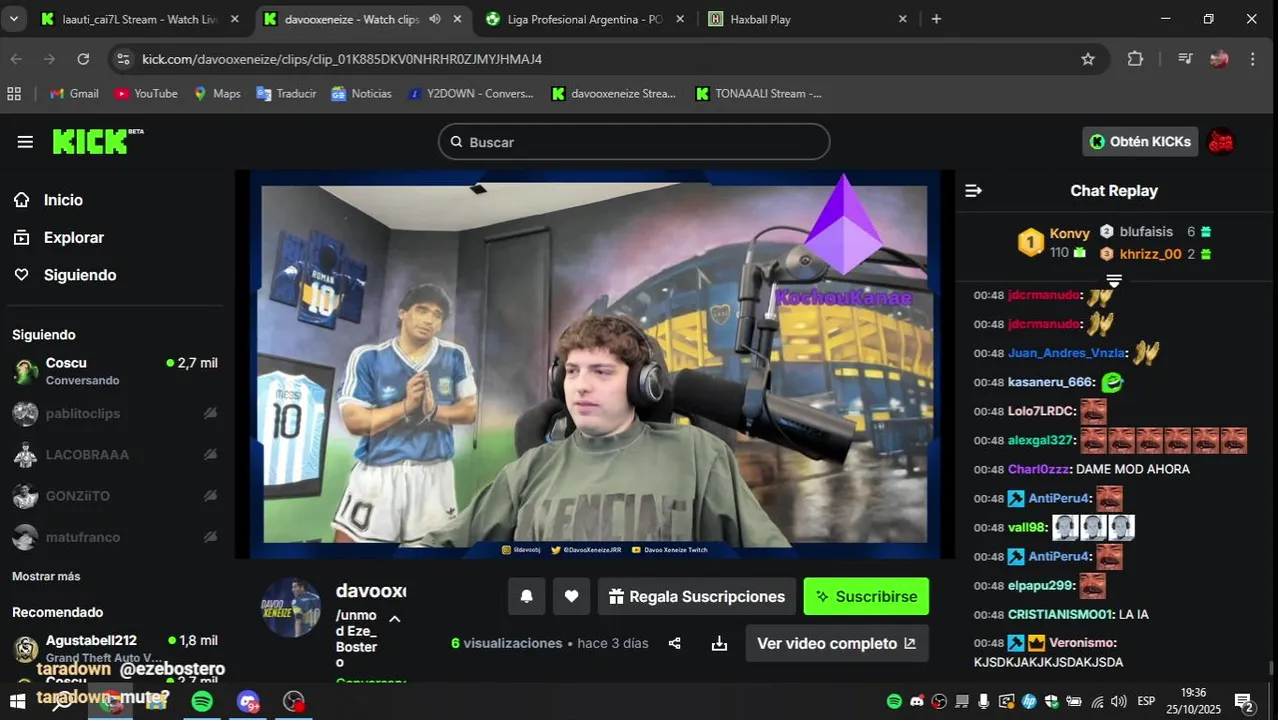Open GONZiiTO channel

coord(115,496)
